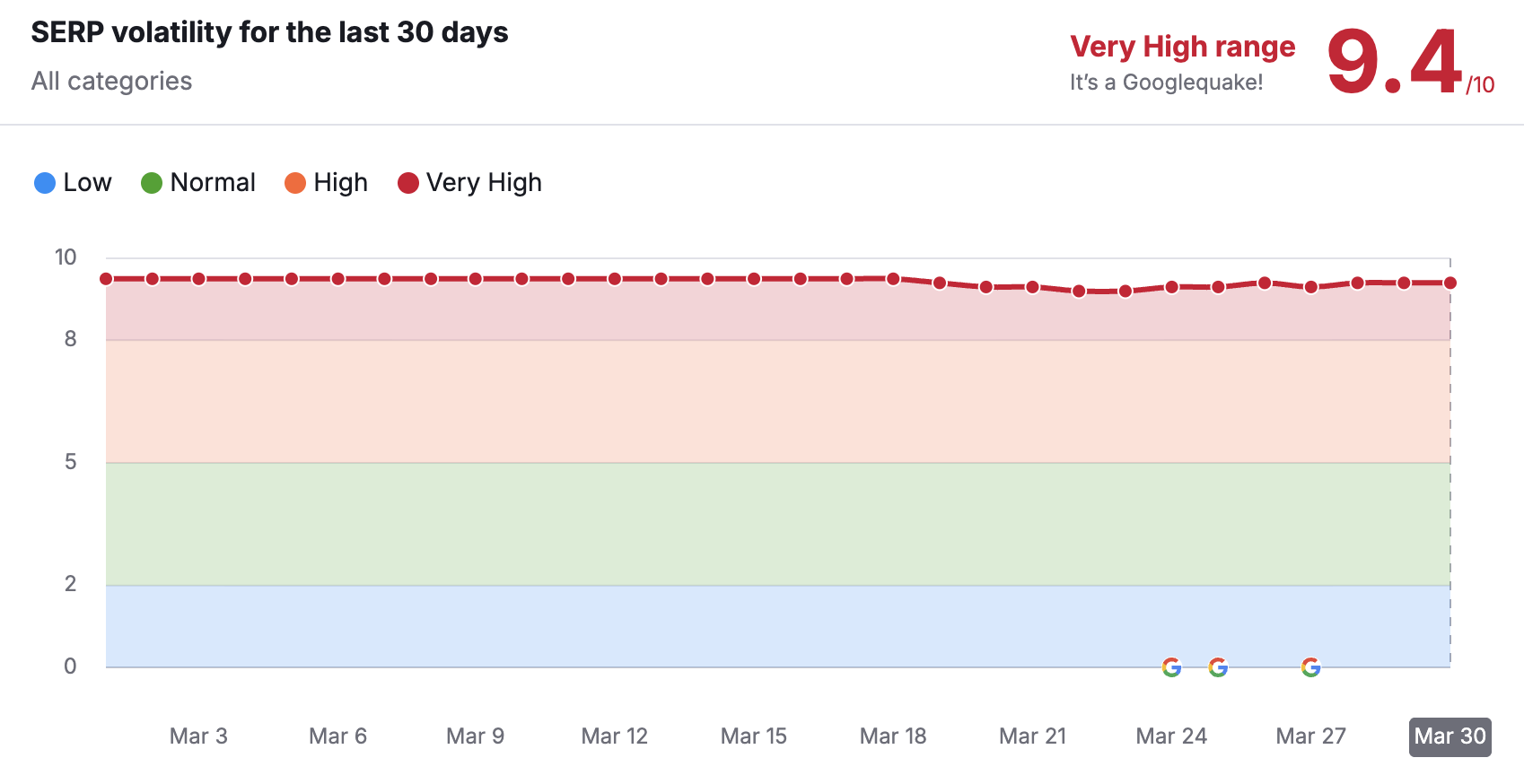The image size is (1524, 784).
Task: Select the last data point on Mar 30
Action: [x=1450, y=283]
